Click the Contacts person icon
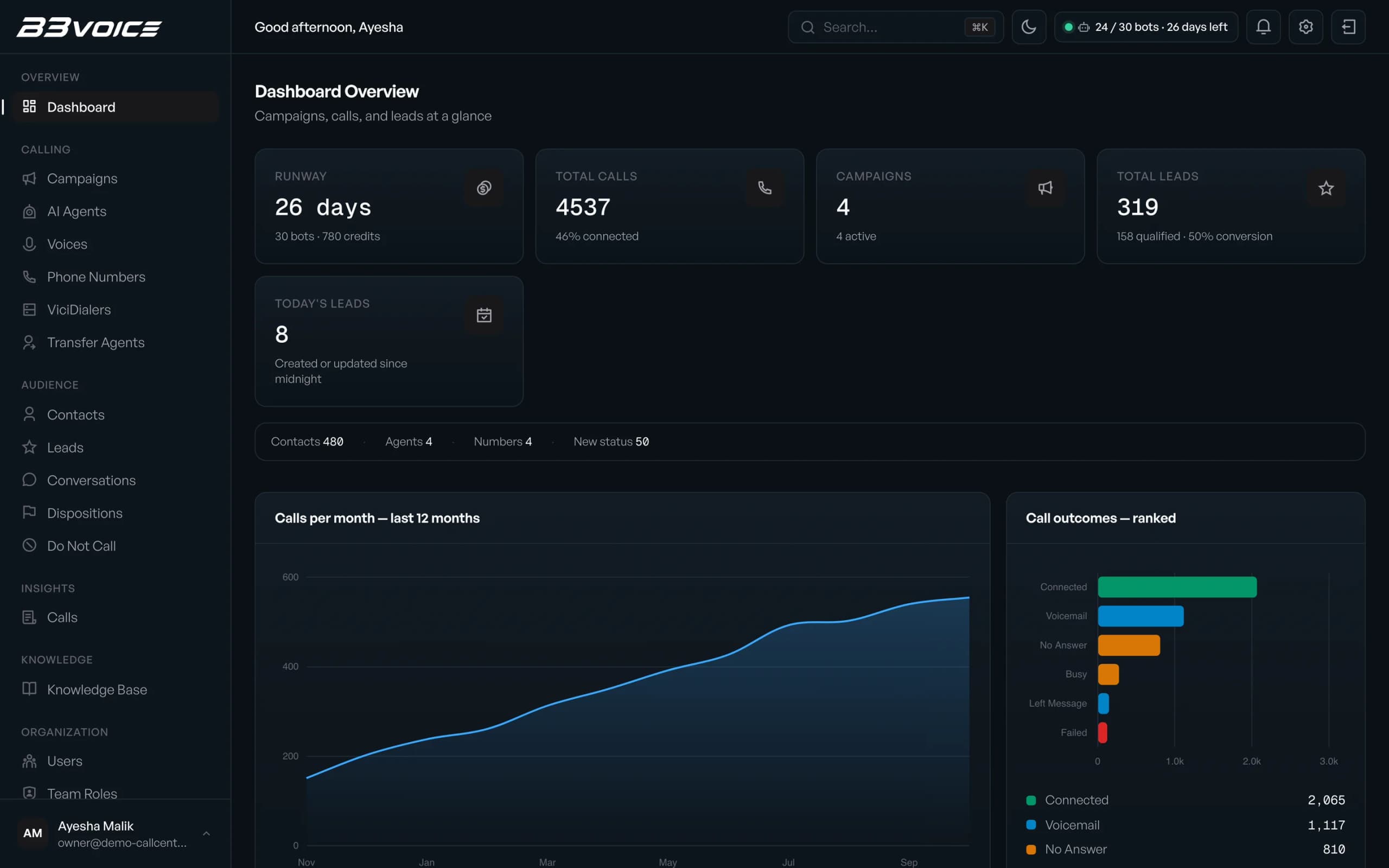Screen dimensions: 1389x868 click(29, 414)
